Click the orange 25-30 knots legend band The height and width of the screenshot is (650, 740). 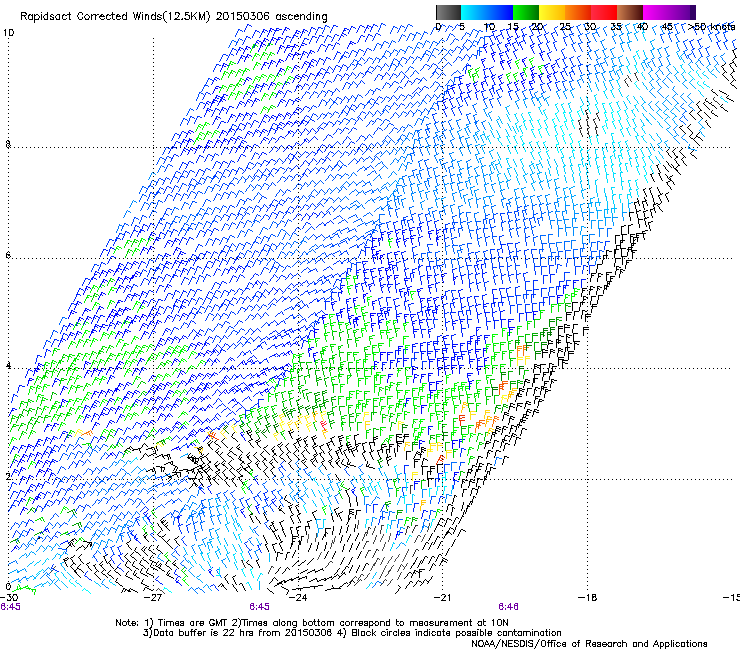click(578, 12)
